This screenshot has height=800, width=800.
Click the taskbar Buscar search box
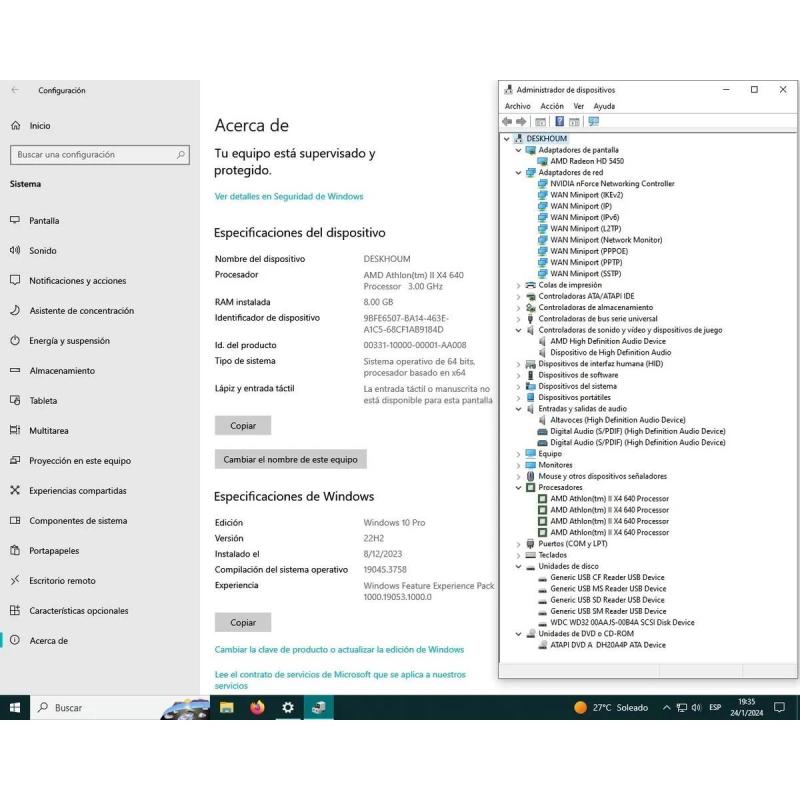pos(120,708)
